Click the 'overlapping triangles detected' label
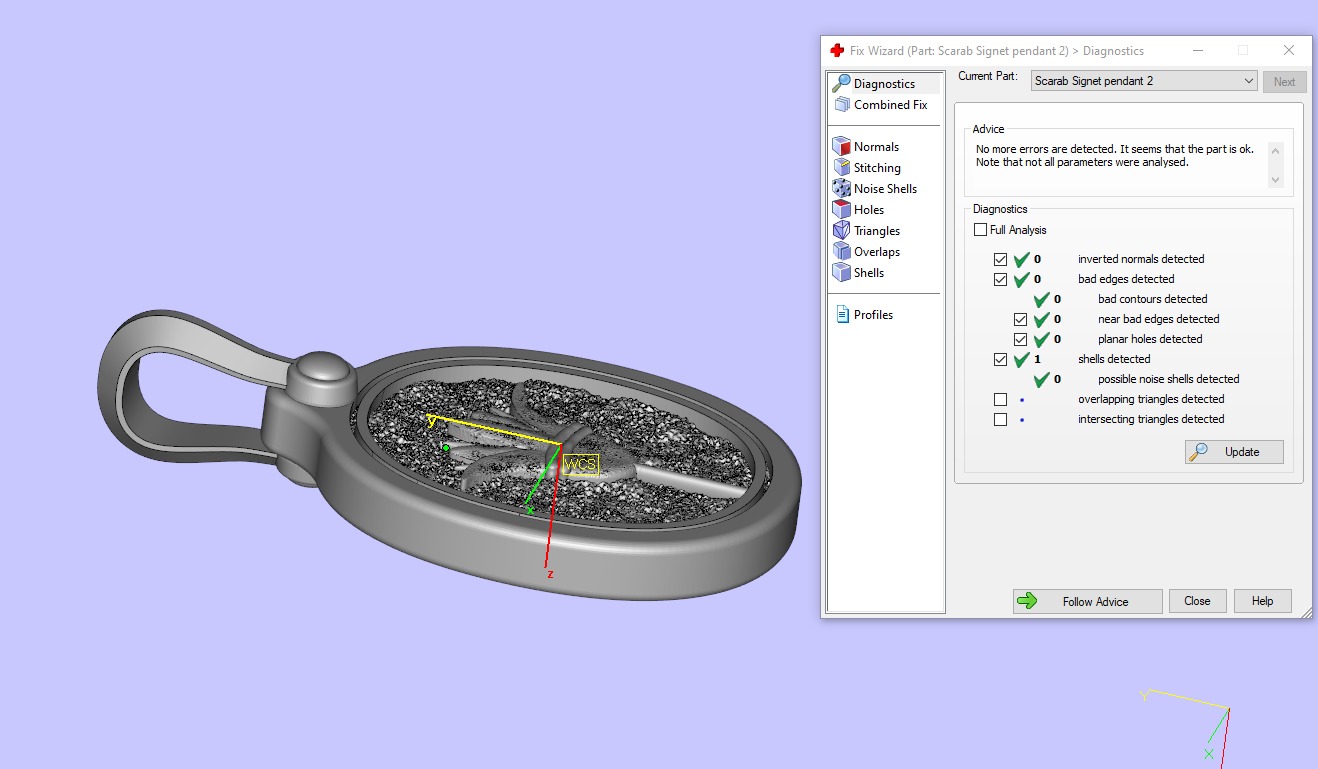1318x769 pixels. [1151, 399]
